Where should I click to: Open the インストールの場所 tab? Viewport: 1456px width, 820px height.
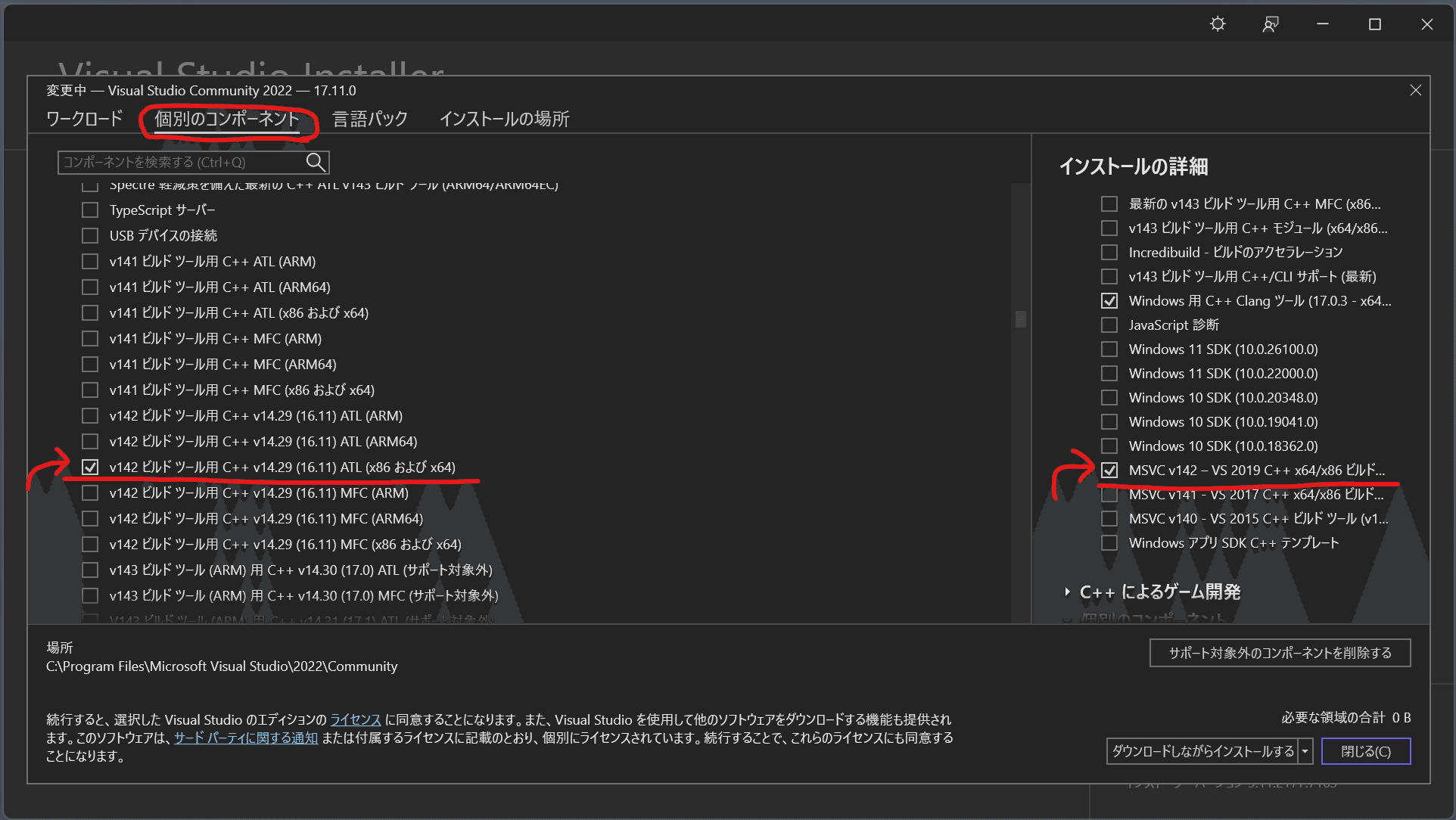(504, 119)
